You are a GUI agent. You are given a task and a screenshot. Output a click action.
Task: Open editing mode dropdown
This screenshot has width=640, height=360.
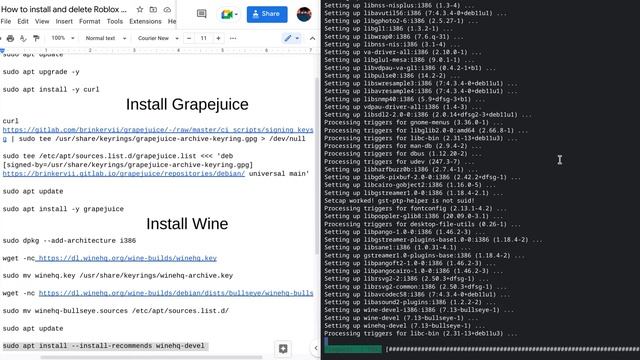291,38
